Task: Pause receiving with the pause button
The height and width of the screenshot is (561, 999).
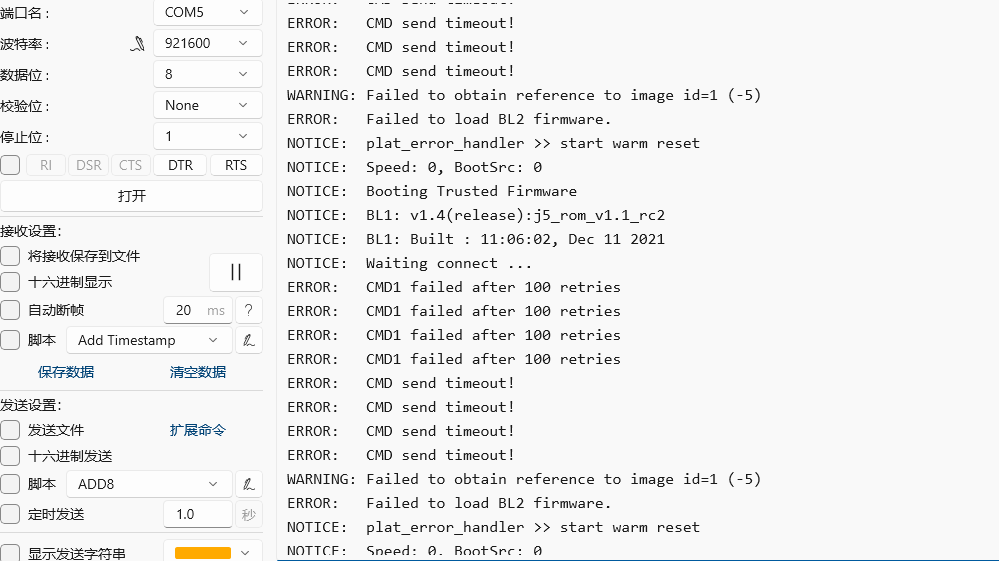Action: (x=236, y=272)
